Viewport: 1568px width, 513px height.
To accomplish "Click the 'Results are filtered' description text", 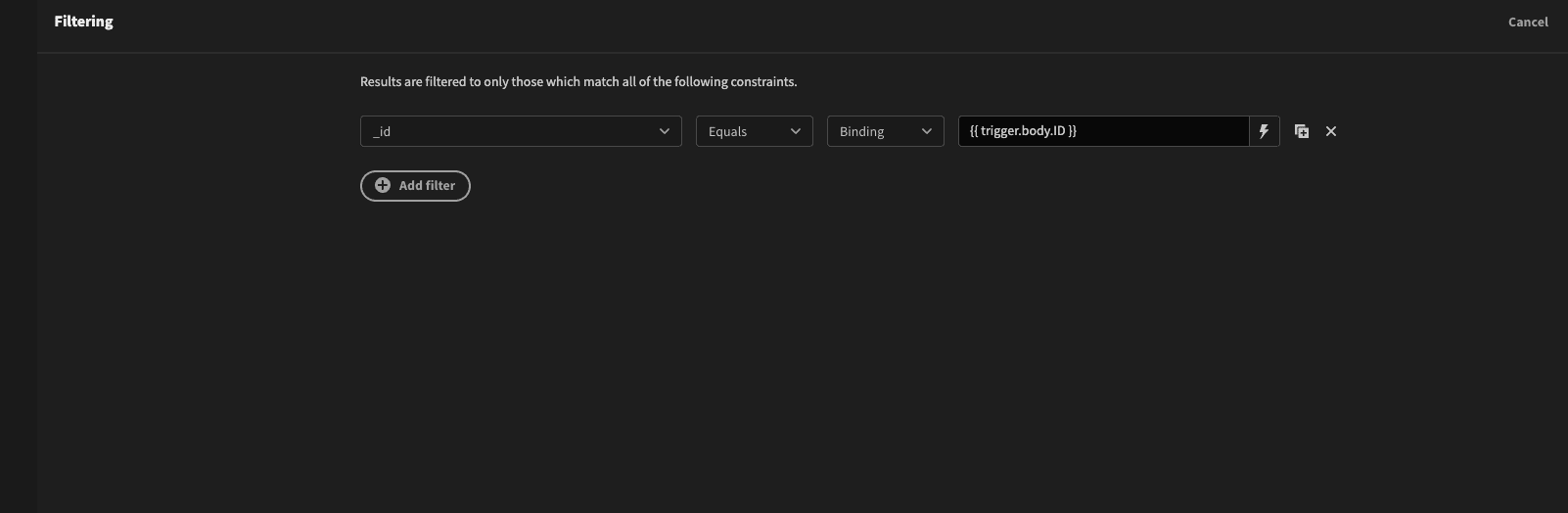I will [578, 81].
